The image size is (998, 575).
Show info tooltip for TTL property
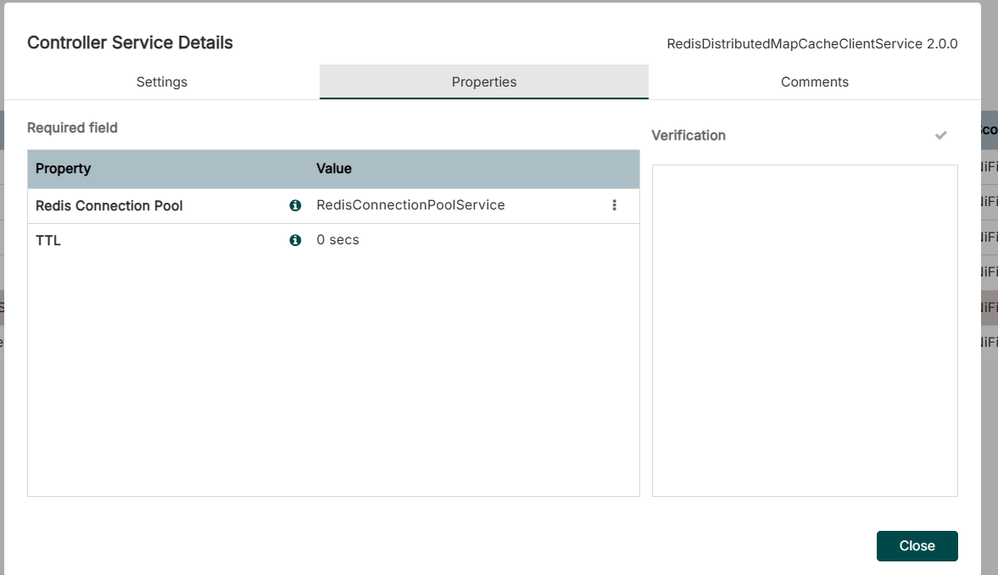pyautogui.click(x=295, y=240)
